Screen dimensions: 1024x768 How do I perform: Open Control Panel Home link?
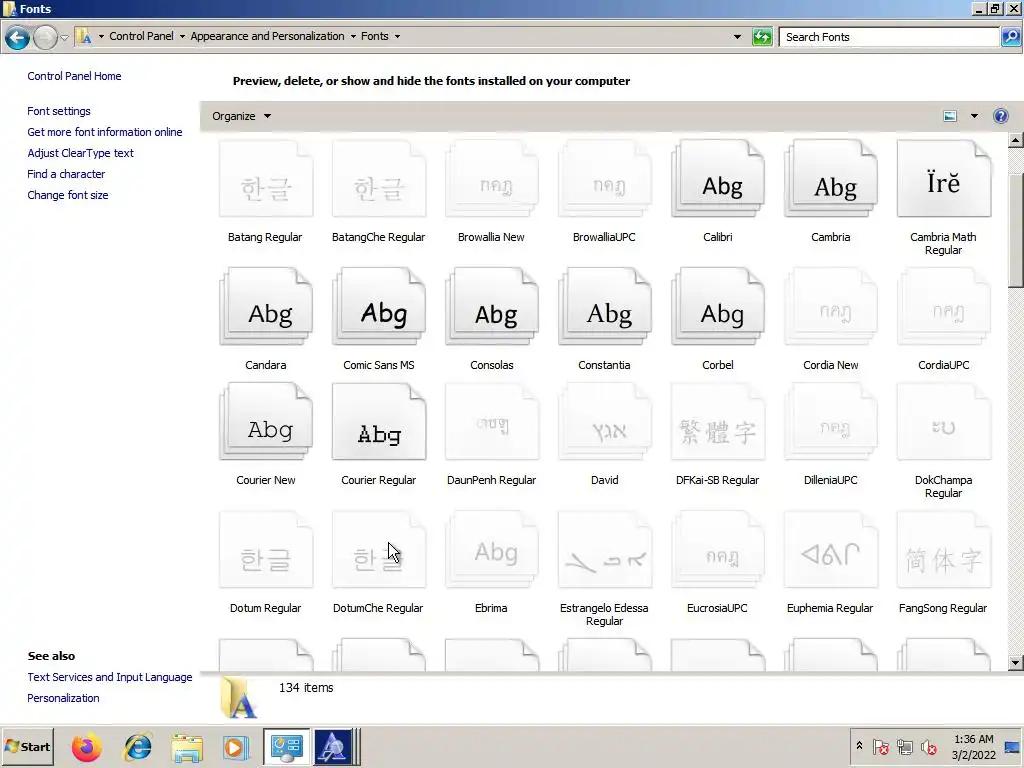pyautogui.click(x=74, y=76)
